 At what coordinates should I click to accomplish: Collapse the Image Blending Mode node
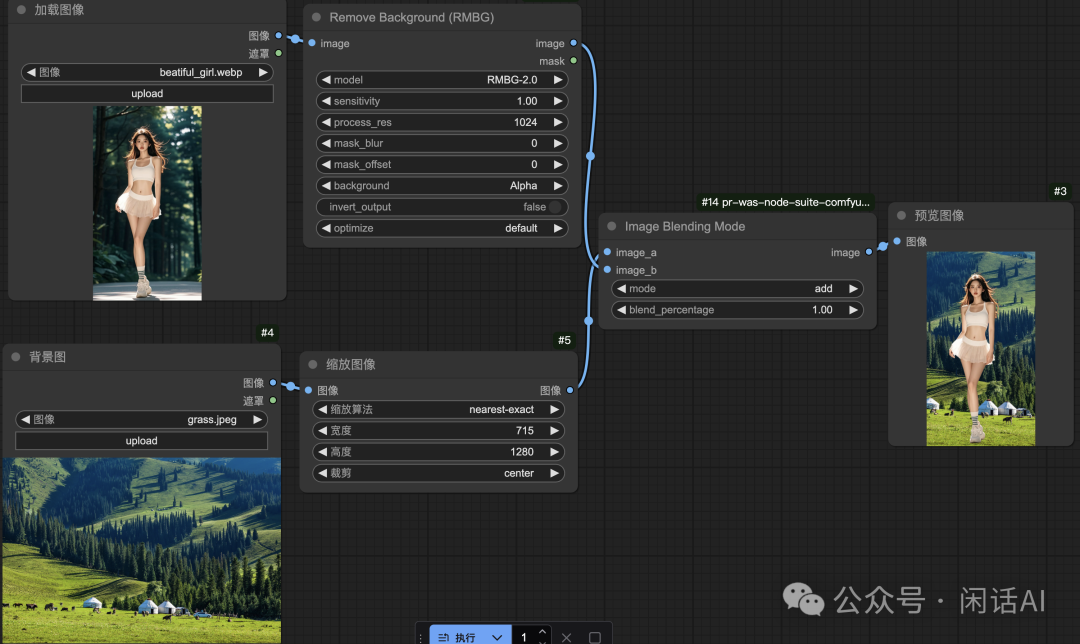[612, 227]
